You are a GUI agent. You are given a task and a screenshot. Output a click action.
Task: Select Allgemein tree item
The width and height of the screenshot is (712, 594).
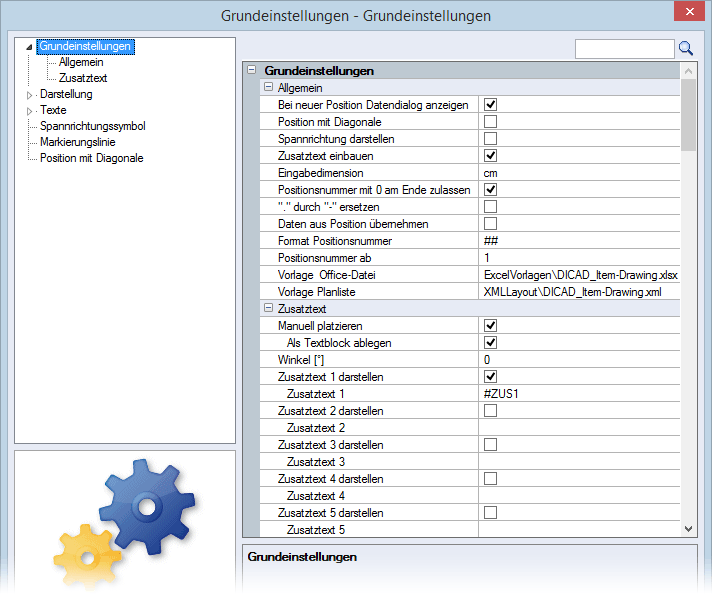pos(81,62)
